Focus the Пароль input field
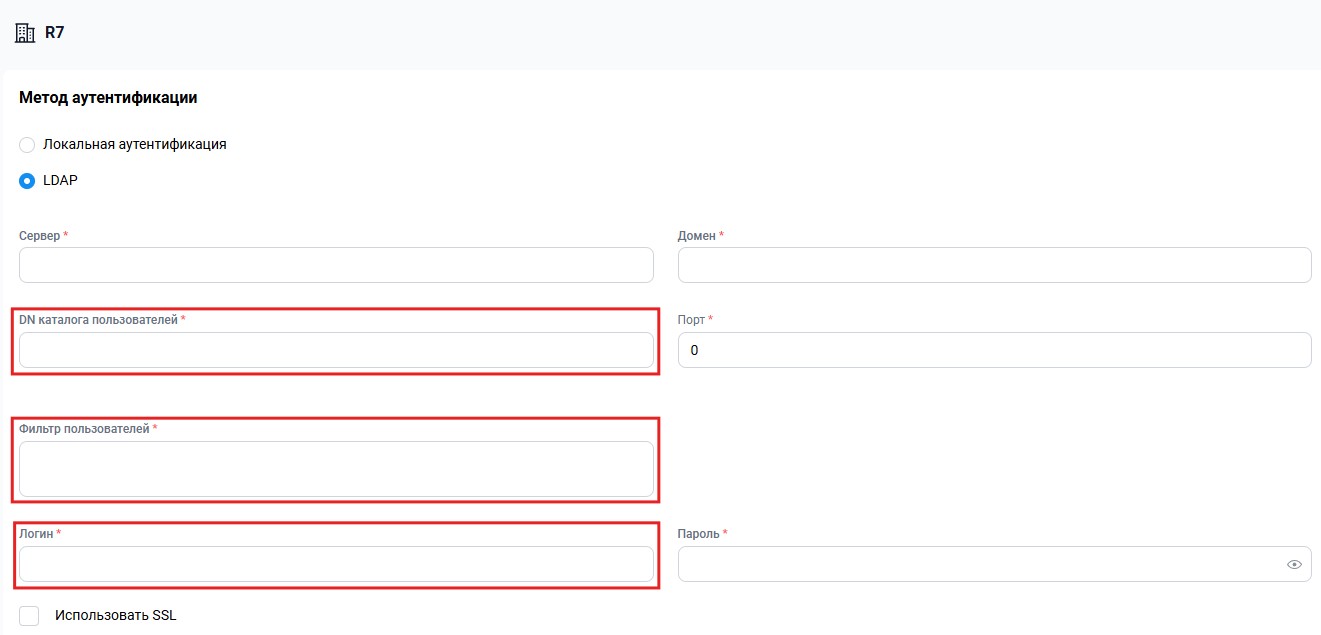Screen dimensions: 1321x635 click(995, 564)
